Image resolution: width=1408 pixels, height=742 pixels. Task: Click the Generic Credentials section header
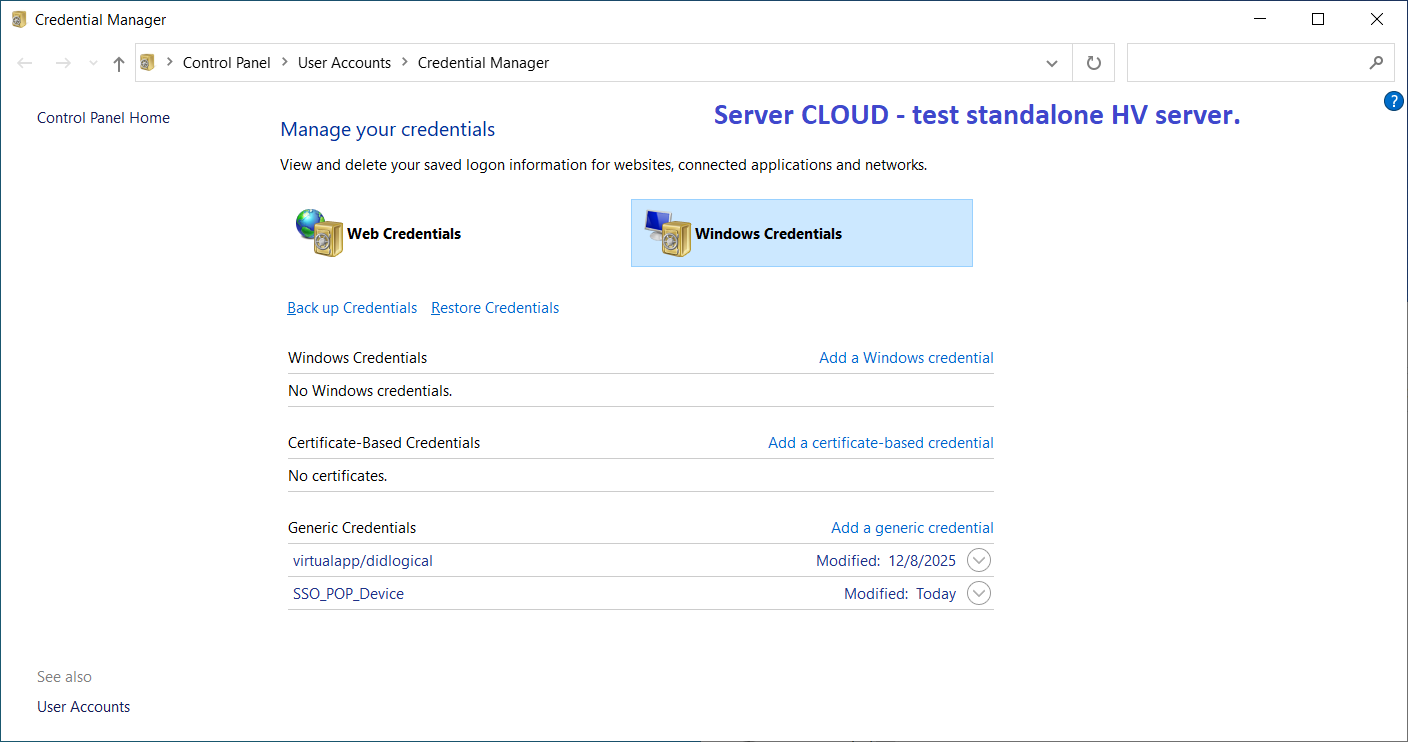pos(352,528)
